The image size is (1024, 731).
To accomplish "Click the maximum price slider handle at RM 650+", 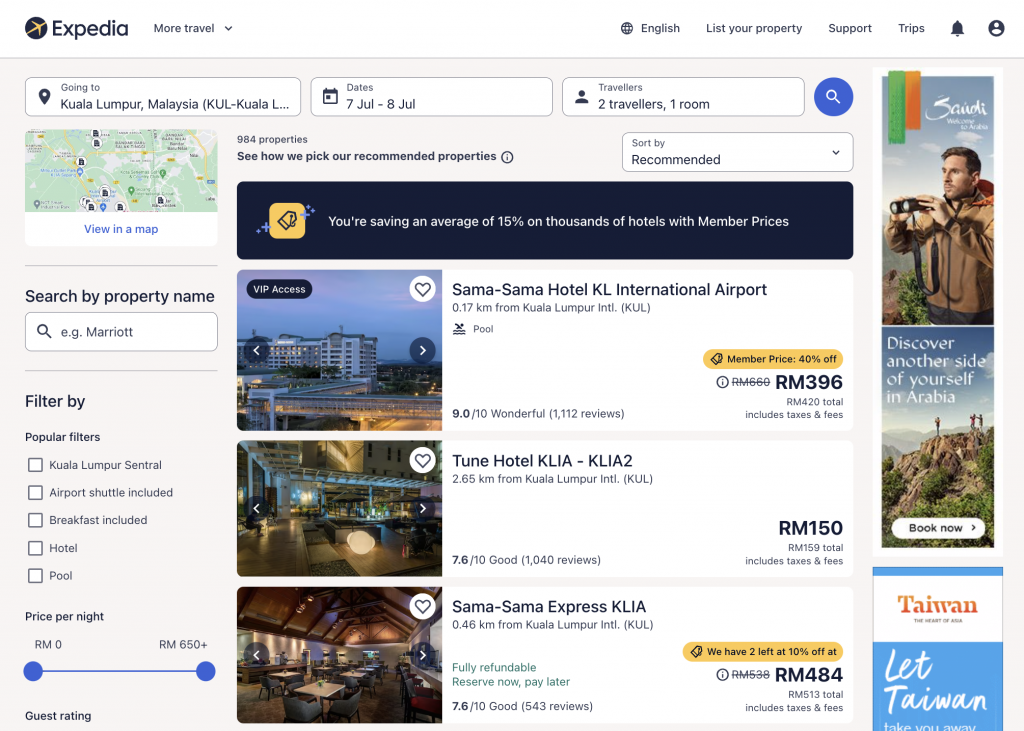I will click(x=206, y=671).
